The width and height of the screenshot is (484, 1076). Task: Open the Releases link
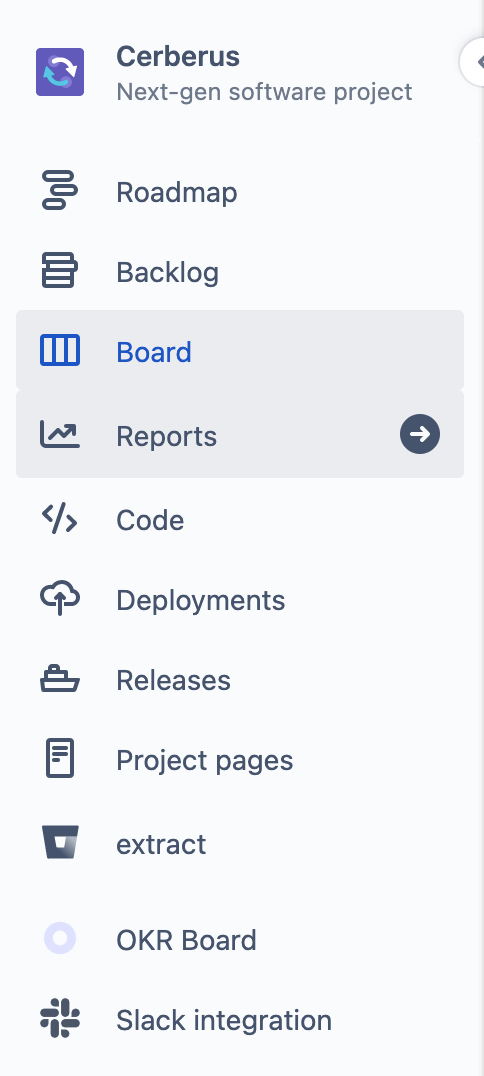[x=240, y=679]
